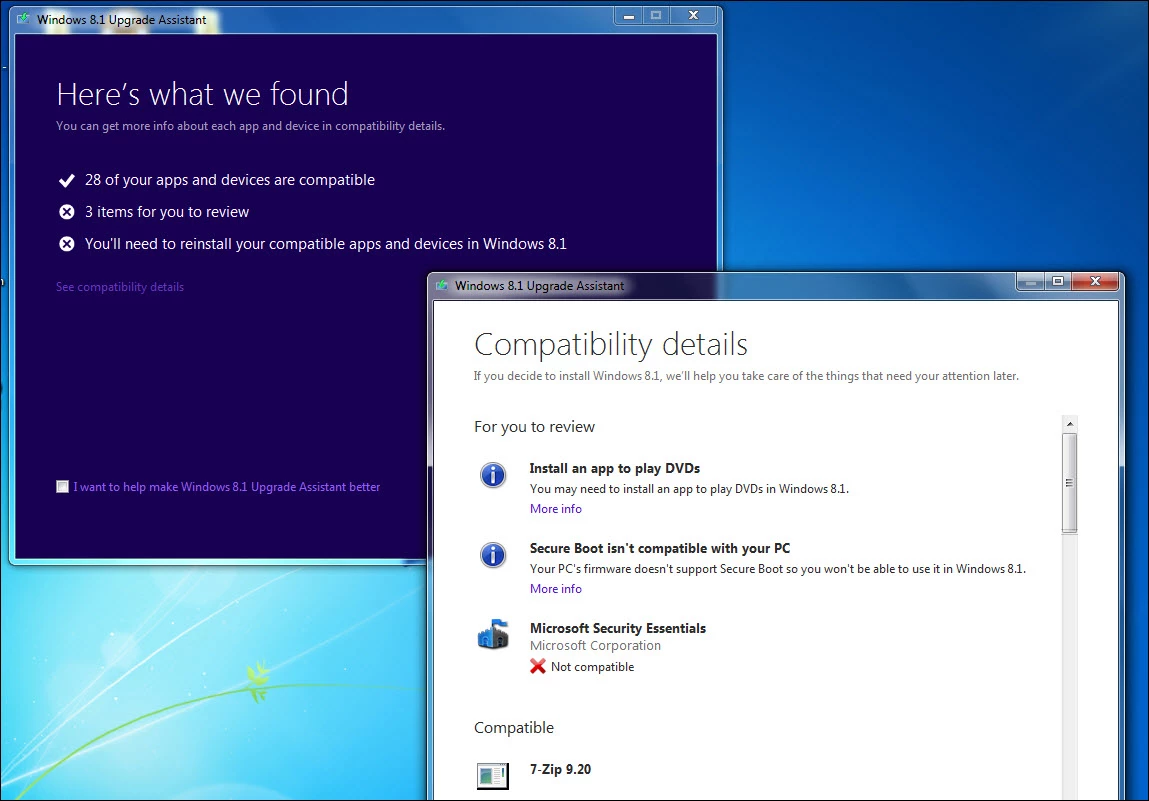Click the Not compatible status text
Image resolution: width=1149 pixels, height=801 pixels.
[592, 667]
